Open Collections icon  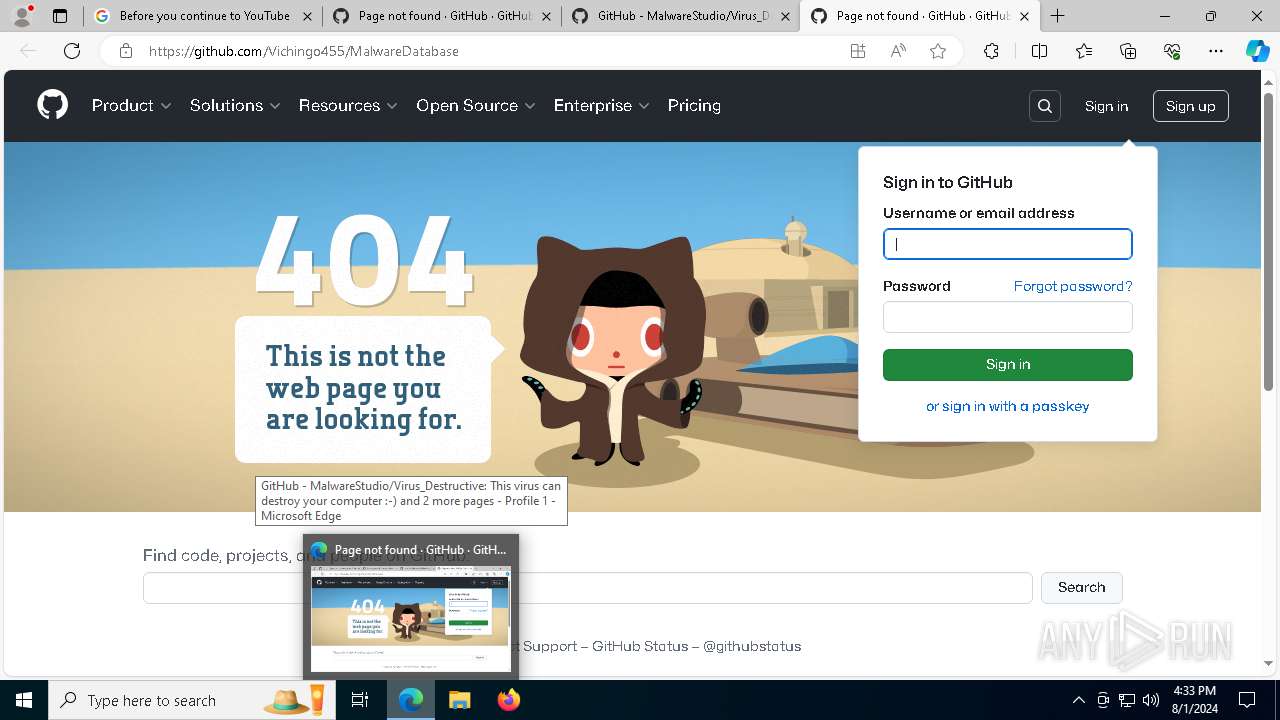(x=1128, y=51)
